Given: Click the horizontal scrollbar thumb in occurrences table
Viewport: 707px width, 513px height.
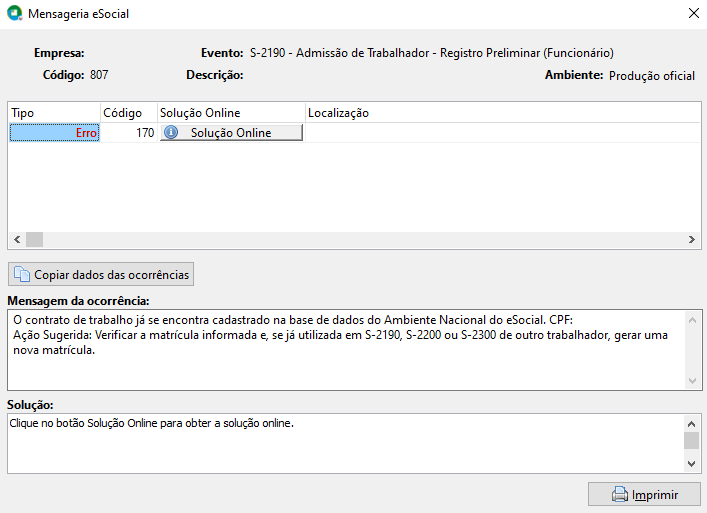Looking at the screenshot, I should pyautogui.click(x=34, y=239).
